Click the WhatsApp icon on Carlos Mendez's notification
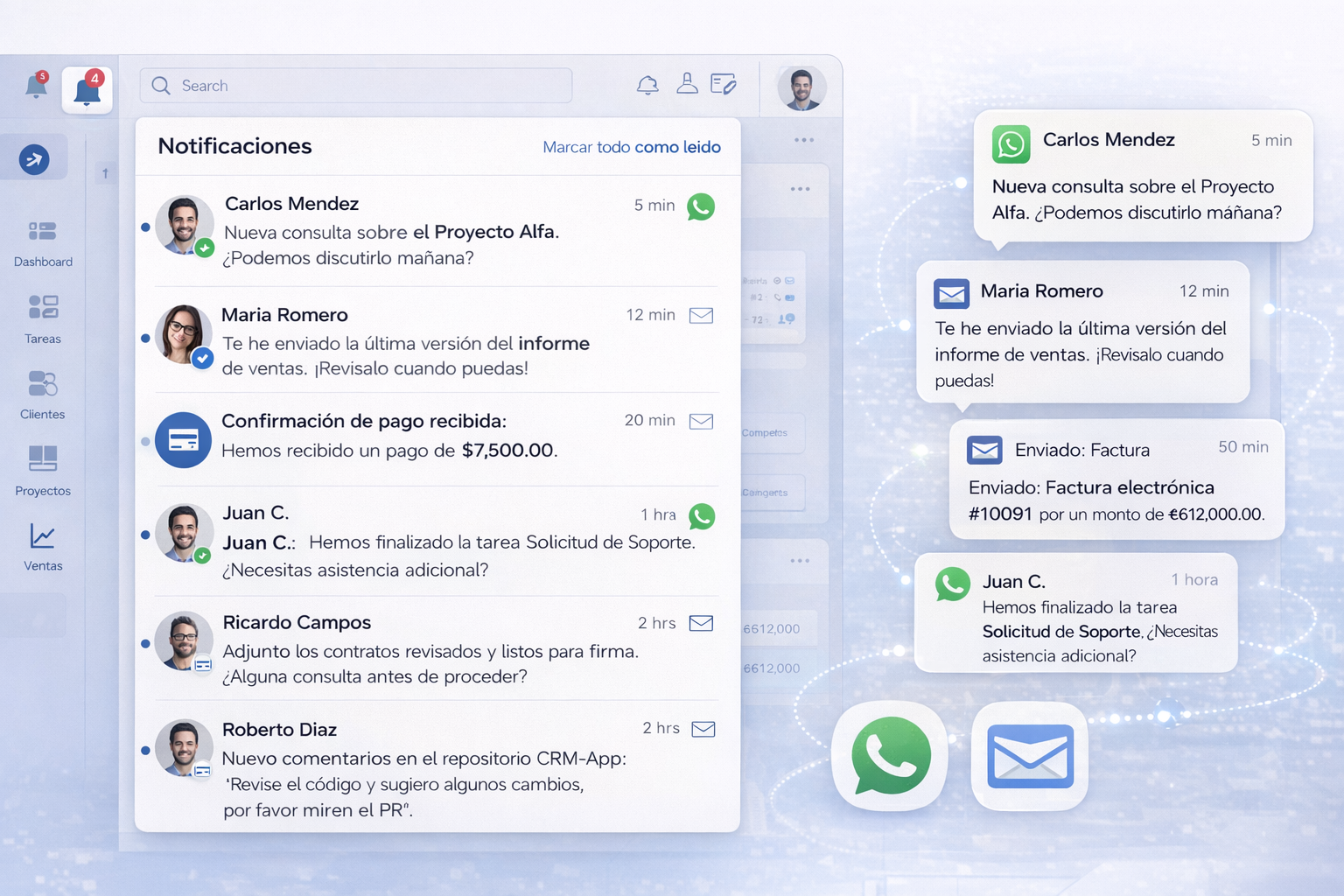 700,206
